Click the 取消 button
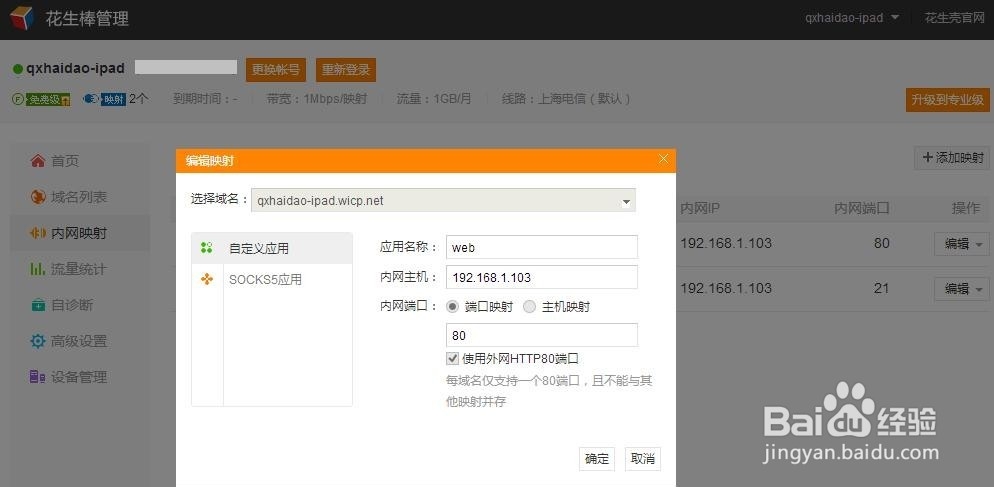This screenshot has height=487, width=994. (x=643, y=459)
